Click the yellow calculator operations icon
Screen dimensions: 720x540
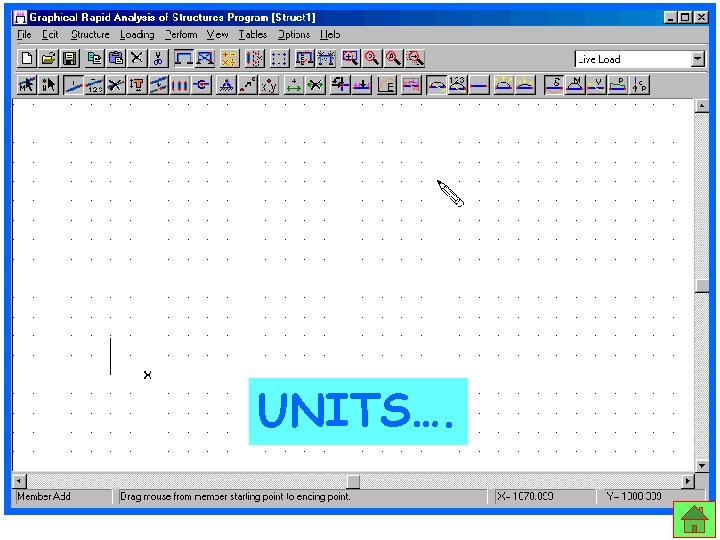(x=229, y=58)
